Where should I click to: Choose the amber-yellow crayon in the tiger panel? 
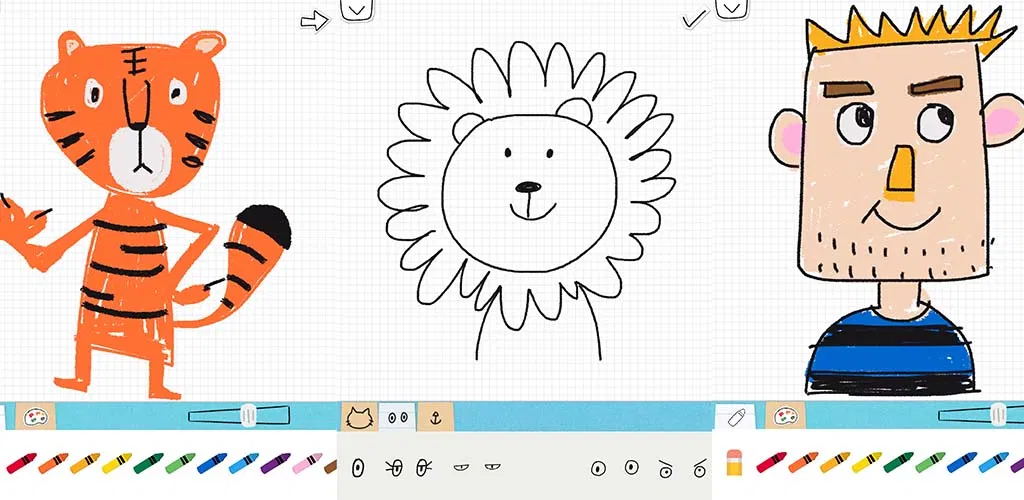[x=85, y=463]
